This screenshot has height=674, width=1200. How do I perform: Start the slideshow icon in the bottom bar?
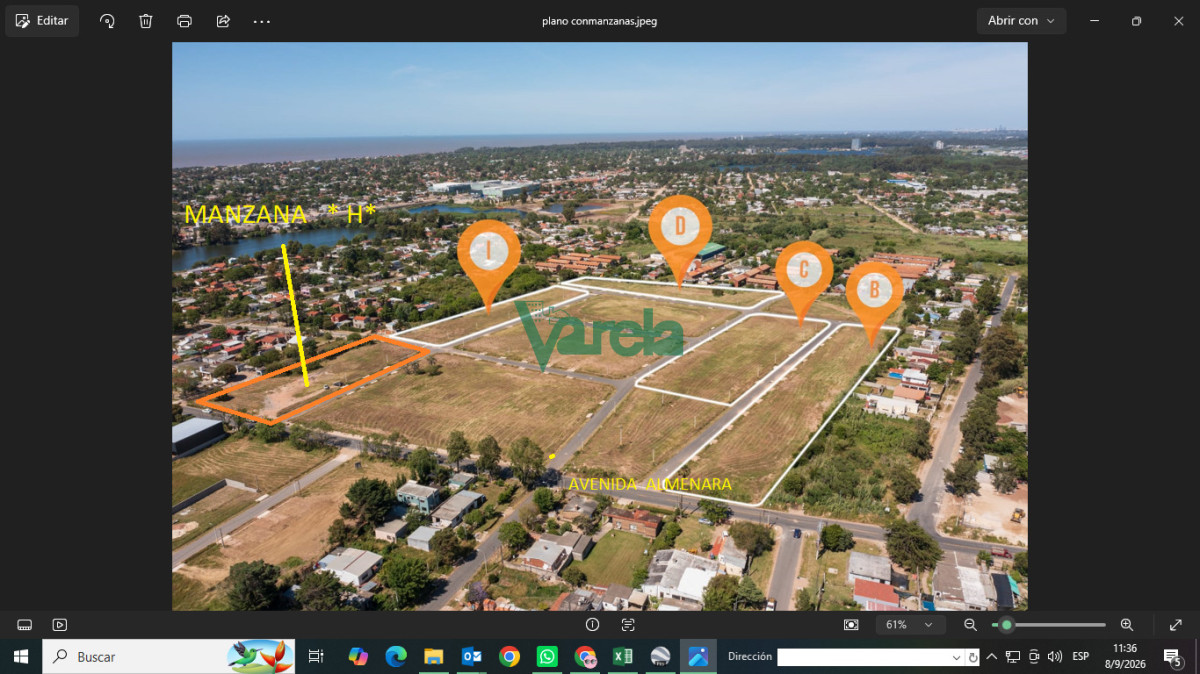pos(60,625)
